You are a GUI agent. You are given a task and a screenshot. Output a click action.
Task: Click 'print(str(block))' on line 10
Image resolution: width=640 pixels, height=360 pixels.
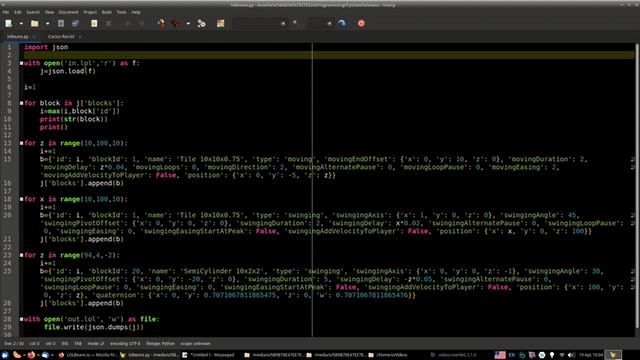[x=74, y=119]
